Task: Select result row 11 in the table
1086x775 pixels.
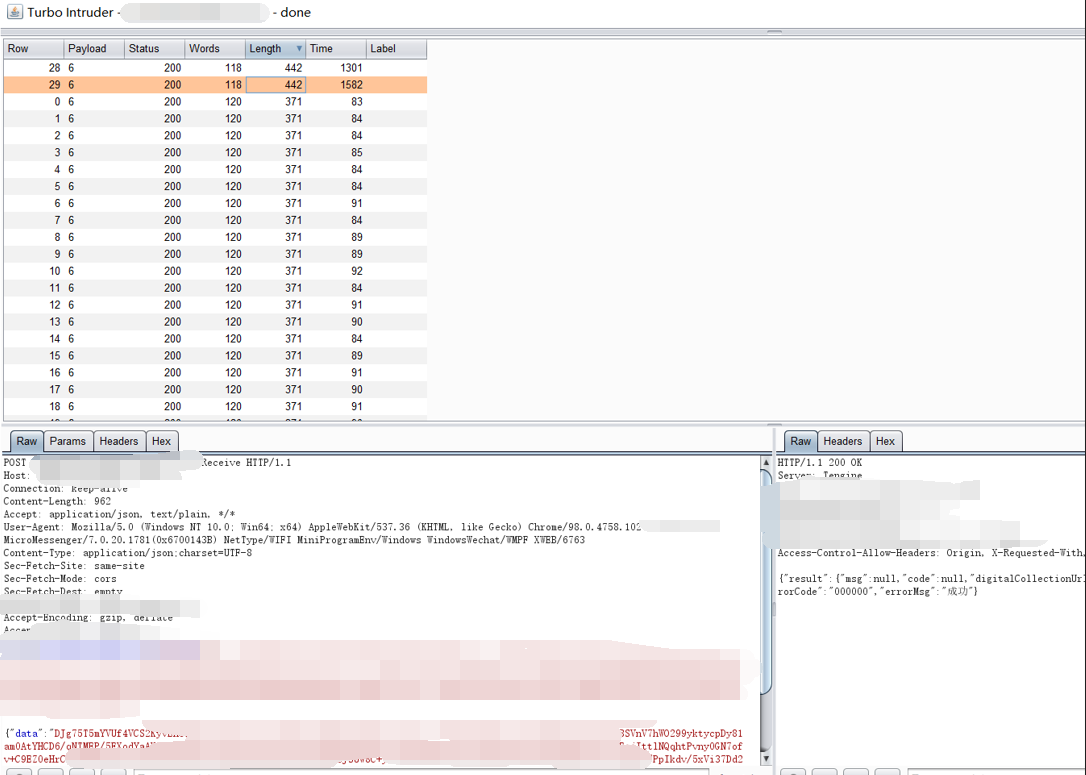Action: [215, 288]
